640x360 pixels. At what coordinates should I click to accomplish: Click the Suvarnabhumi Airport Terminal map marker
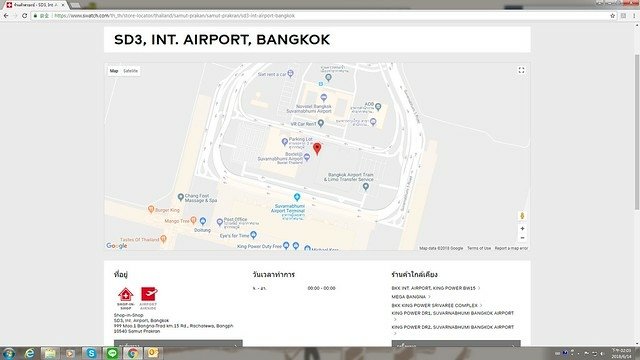click(x=297, y=197)
